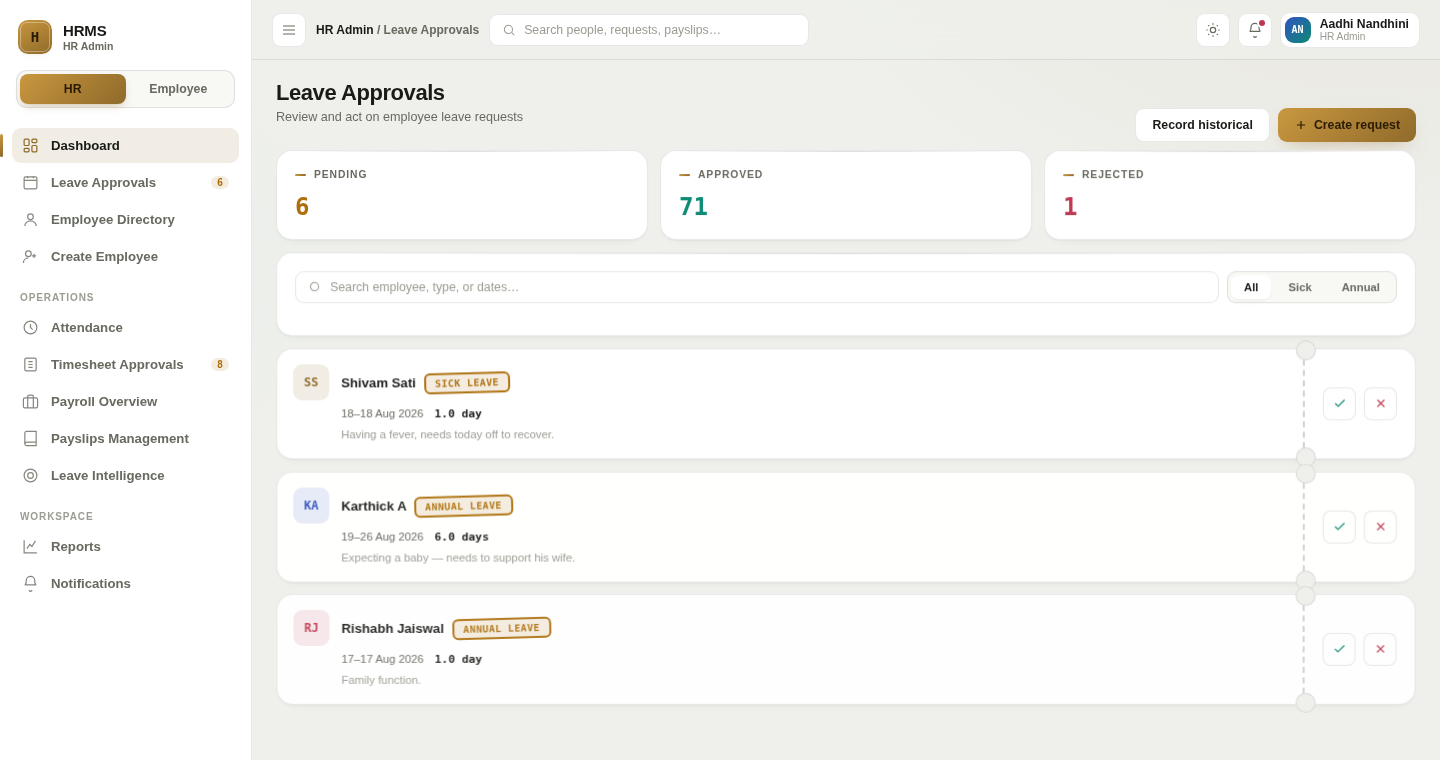
Task: Click the Payroll Overview briefcase icon
Action: (31, 402)
